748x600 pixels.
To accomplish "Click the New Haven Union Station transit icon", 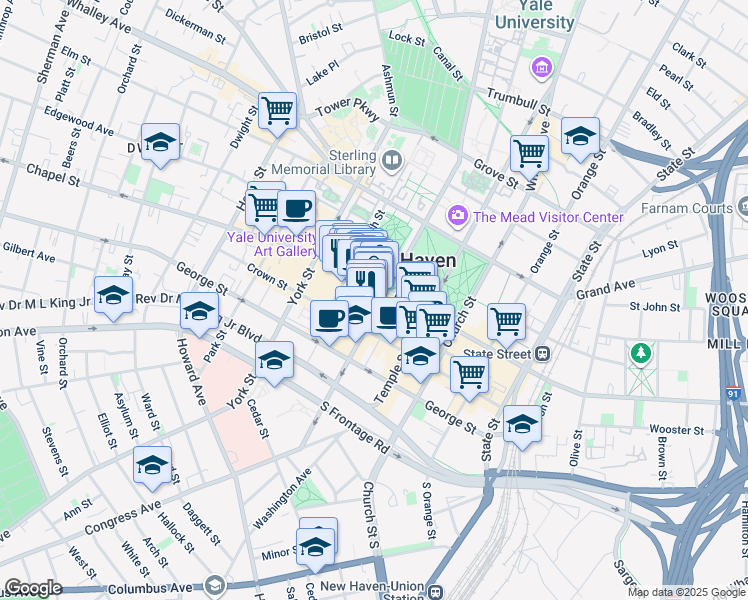I will pyautogui.click(x=434, y=591).
